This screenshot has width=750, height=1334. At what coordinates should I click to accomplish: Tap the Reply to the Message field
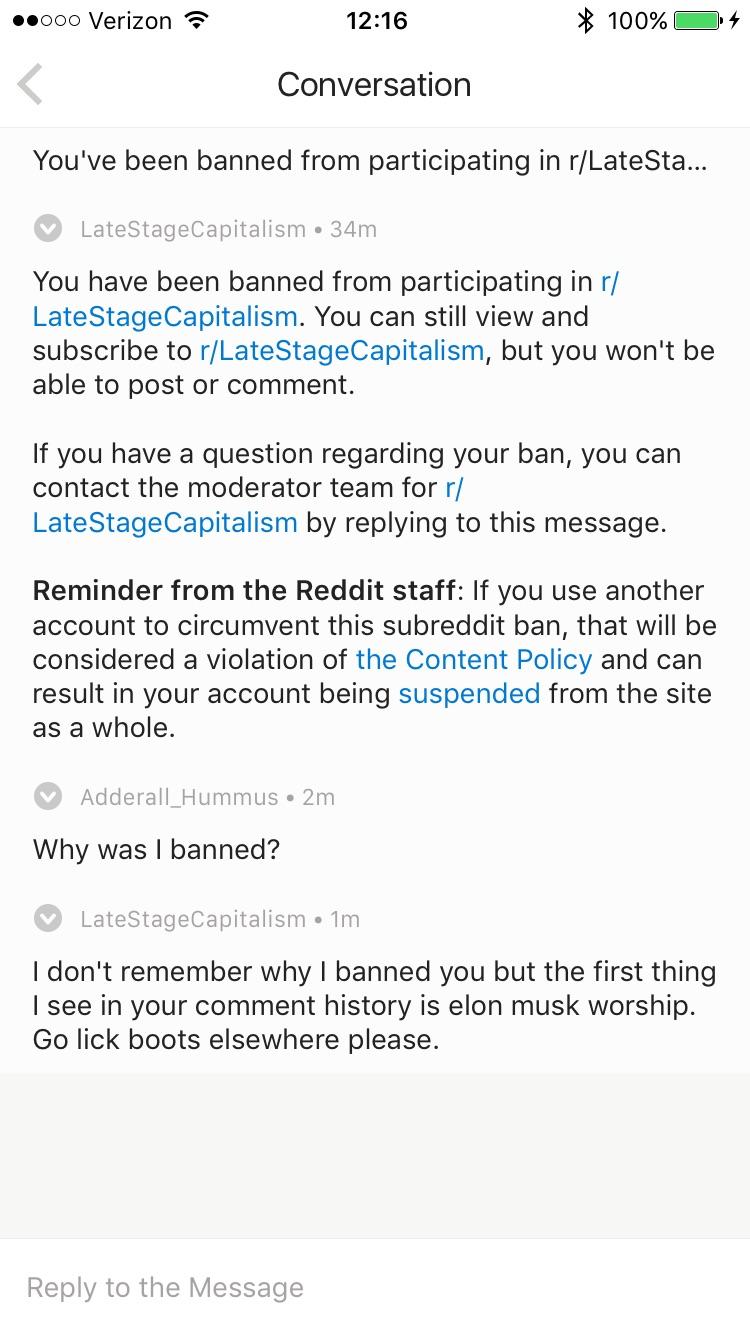click(x=375, y=1287)
